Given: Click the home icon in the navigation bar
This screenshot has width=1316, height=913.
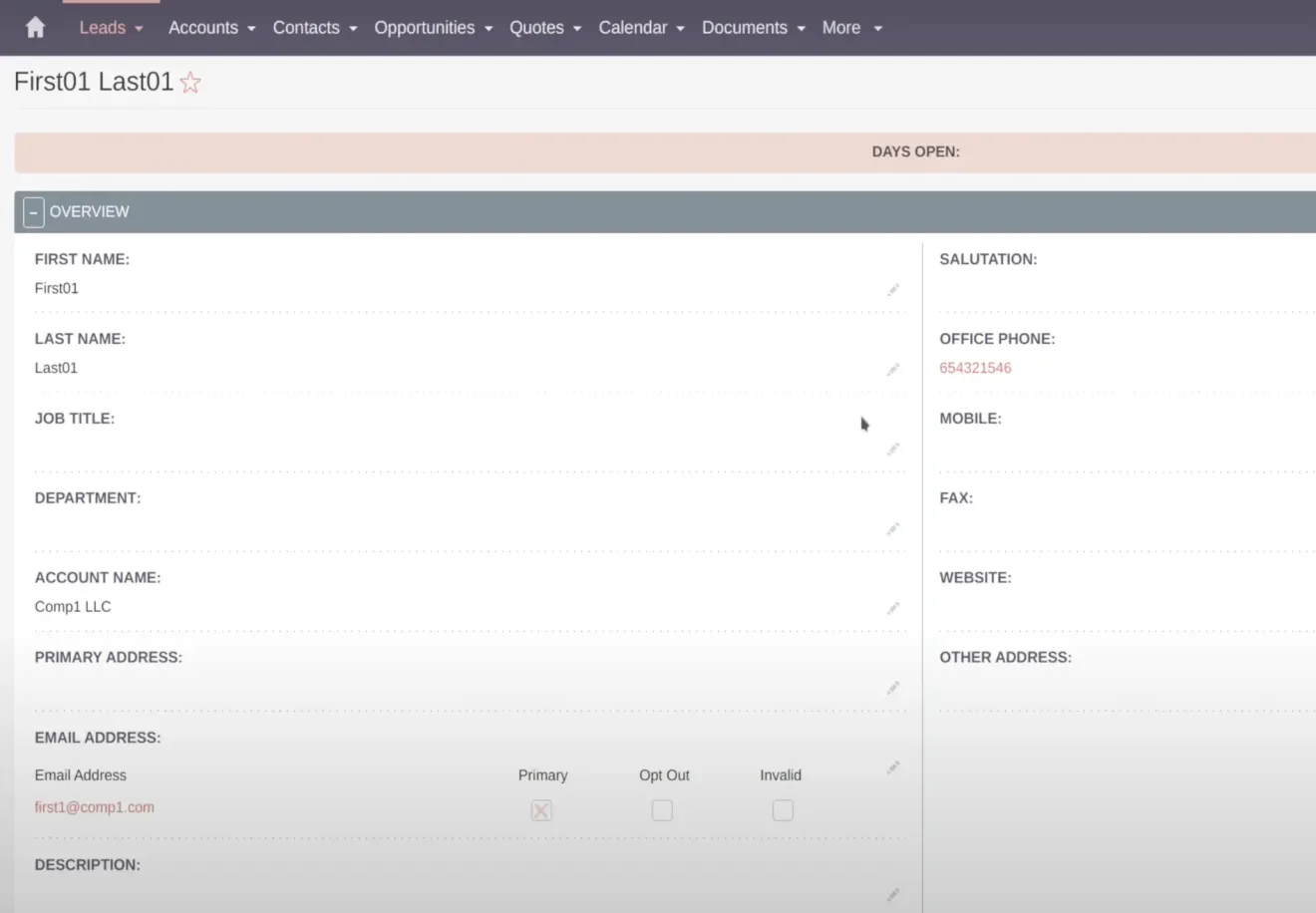Looking at the screenshot, I should [35, 27].
